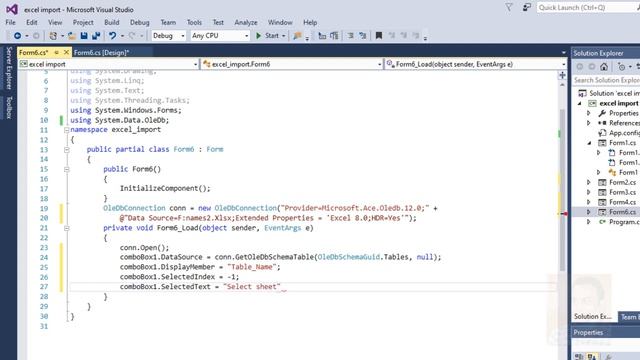The image size is (640, 360).
Task: Open the Debug menu
Action: tap(140, 22)
